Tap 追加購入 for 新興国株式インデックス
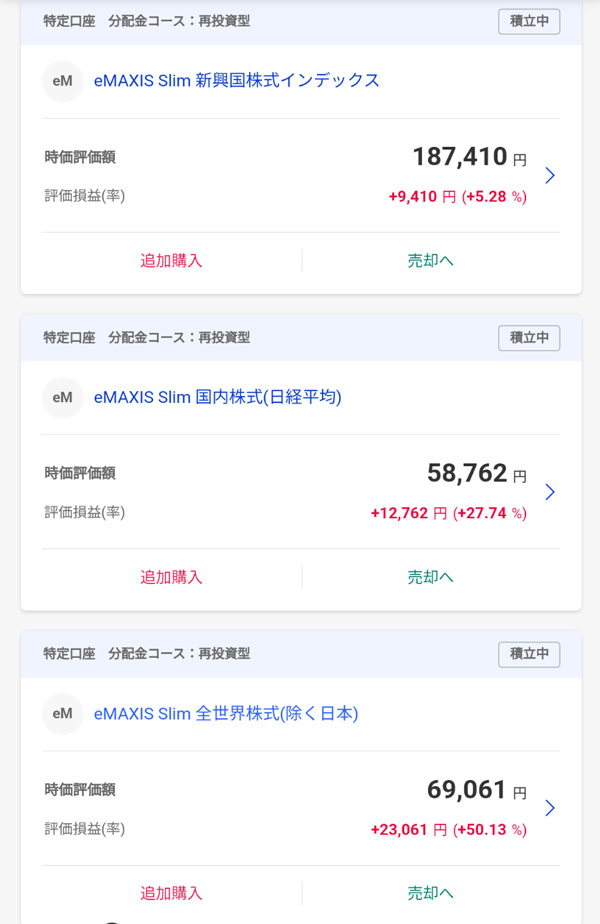The height and width of the screenshot is (924, 600). (x=171, y=261)
